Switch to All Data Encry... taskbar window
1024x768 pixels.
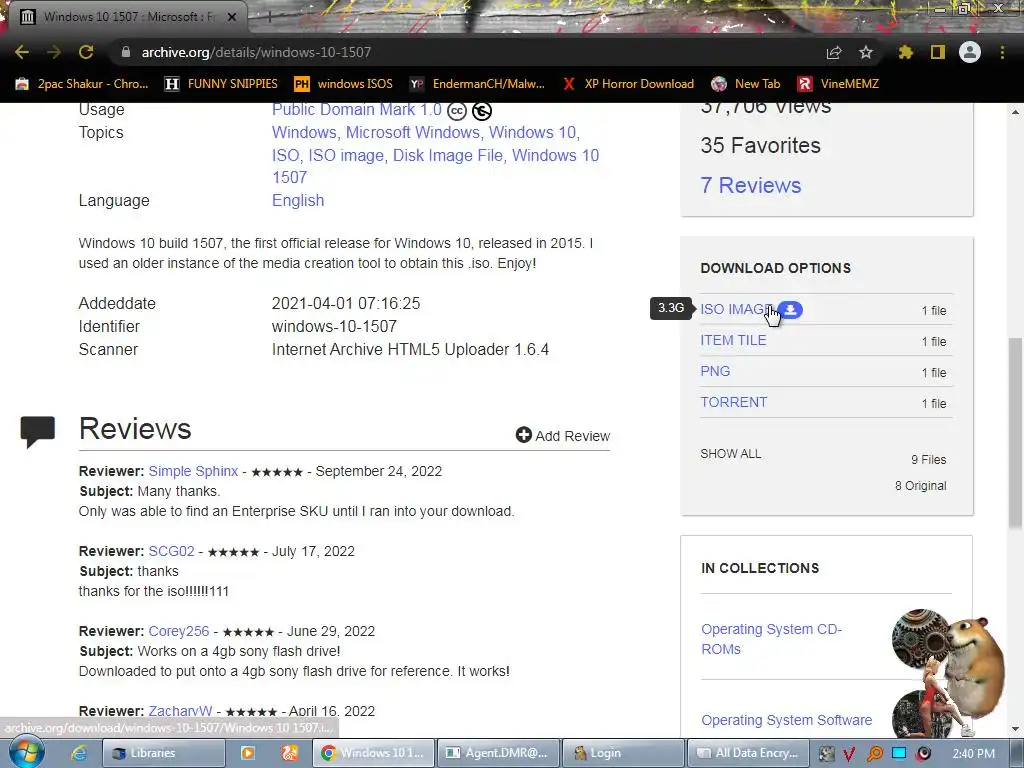click(x=748, y=753)
